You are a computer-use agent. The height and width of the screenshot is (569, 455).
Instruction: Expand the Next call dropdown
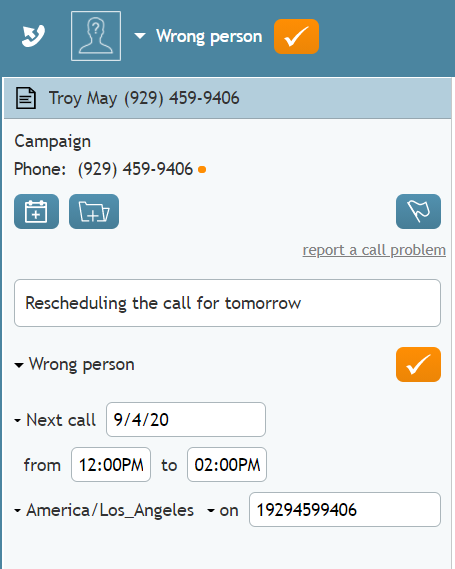tap(55, 420)
